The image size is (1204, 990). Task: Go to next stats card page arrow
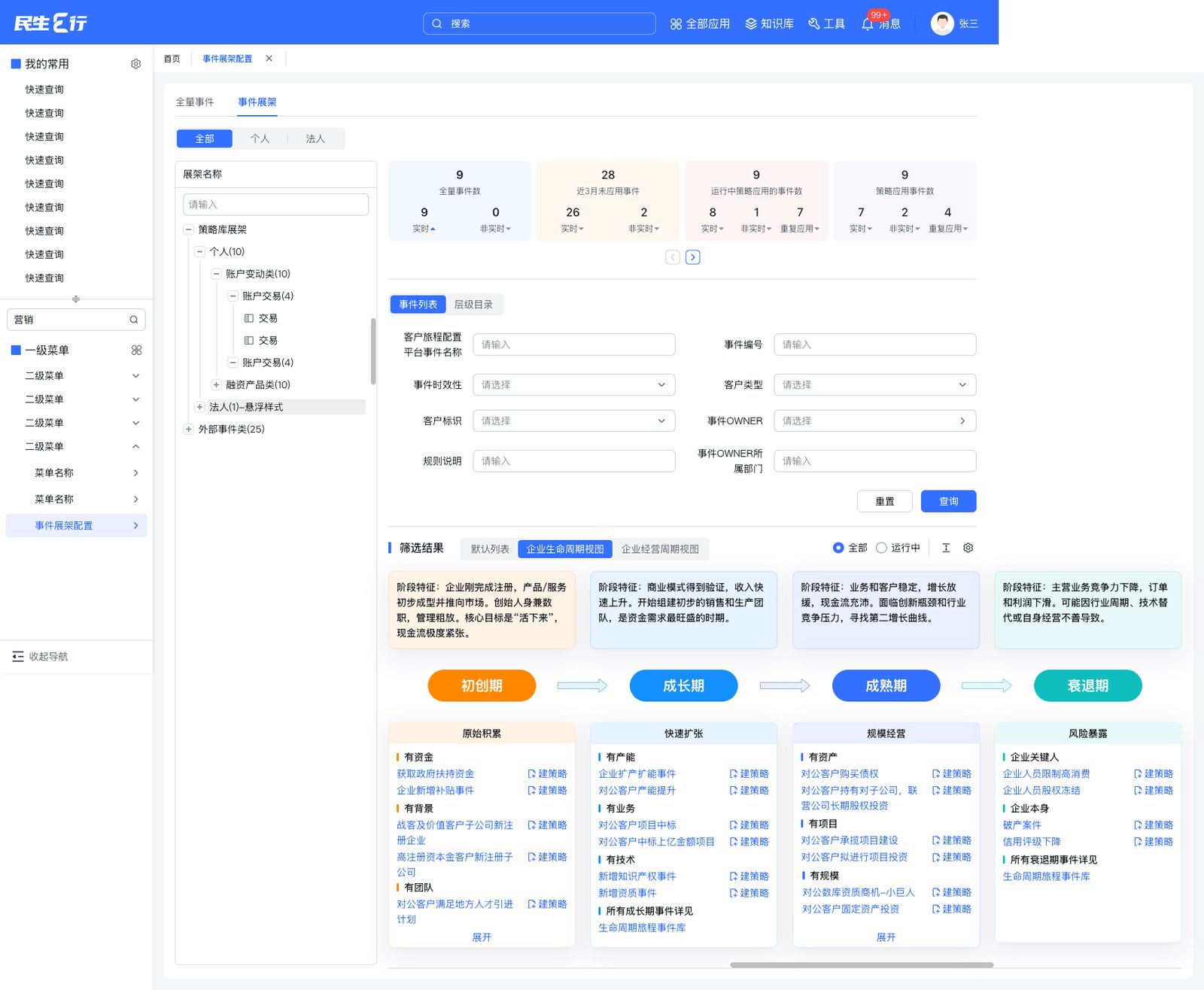coord(693,257)
